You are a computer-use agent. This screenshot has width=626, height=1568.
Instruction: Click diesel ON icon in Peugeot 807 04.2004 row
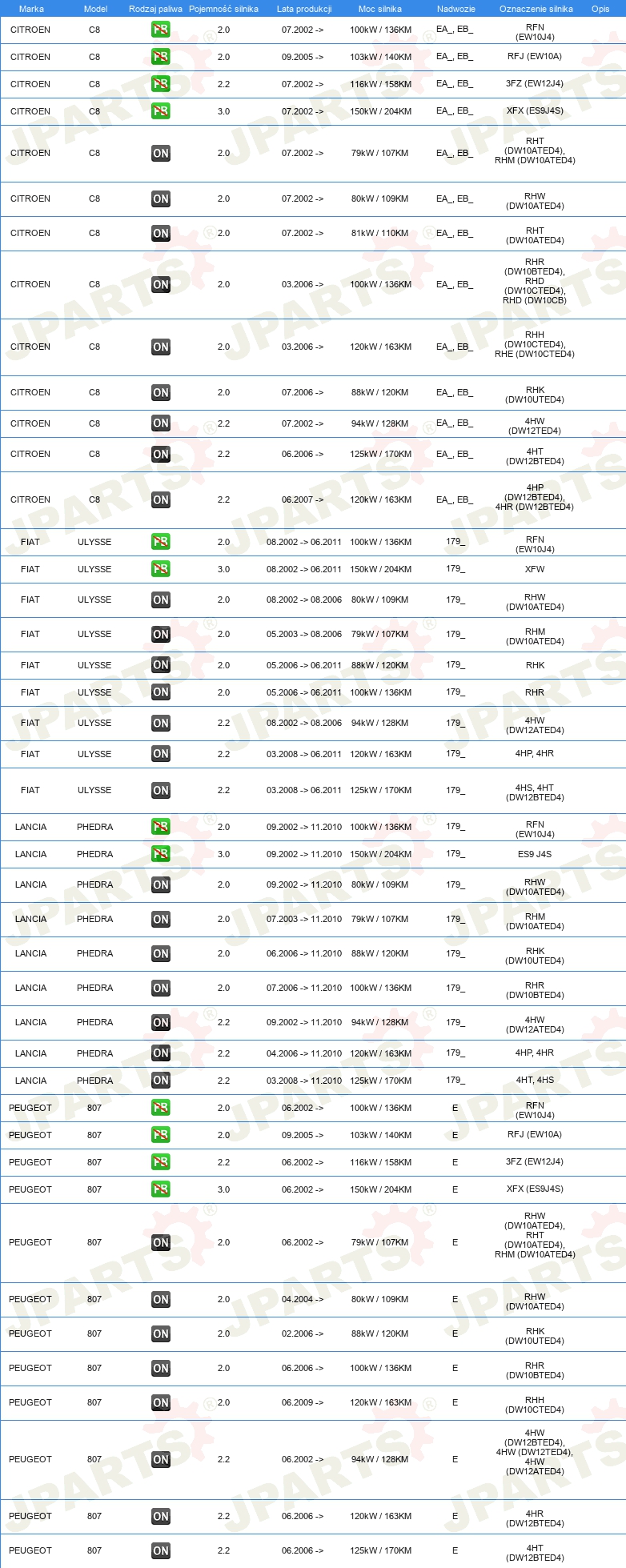(161, 1299)
